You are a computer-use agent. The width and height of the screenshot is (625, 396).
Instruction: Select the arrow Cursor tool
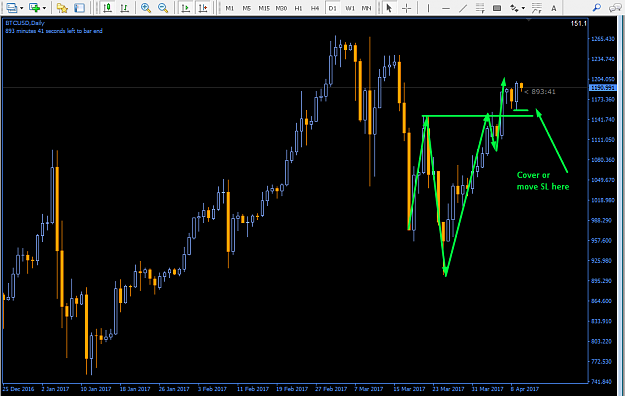point(389,8)
